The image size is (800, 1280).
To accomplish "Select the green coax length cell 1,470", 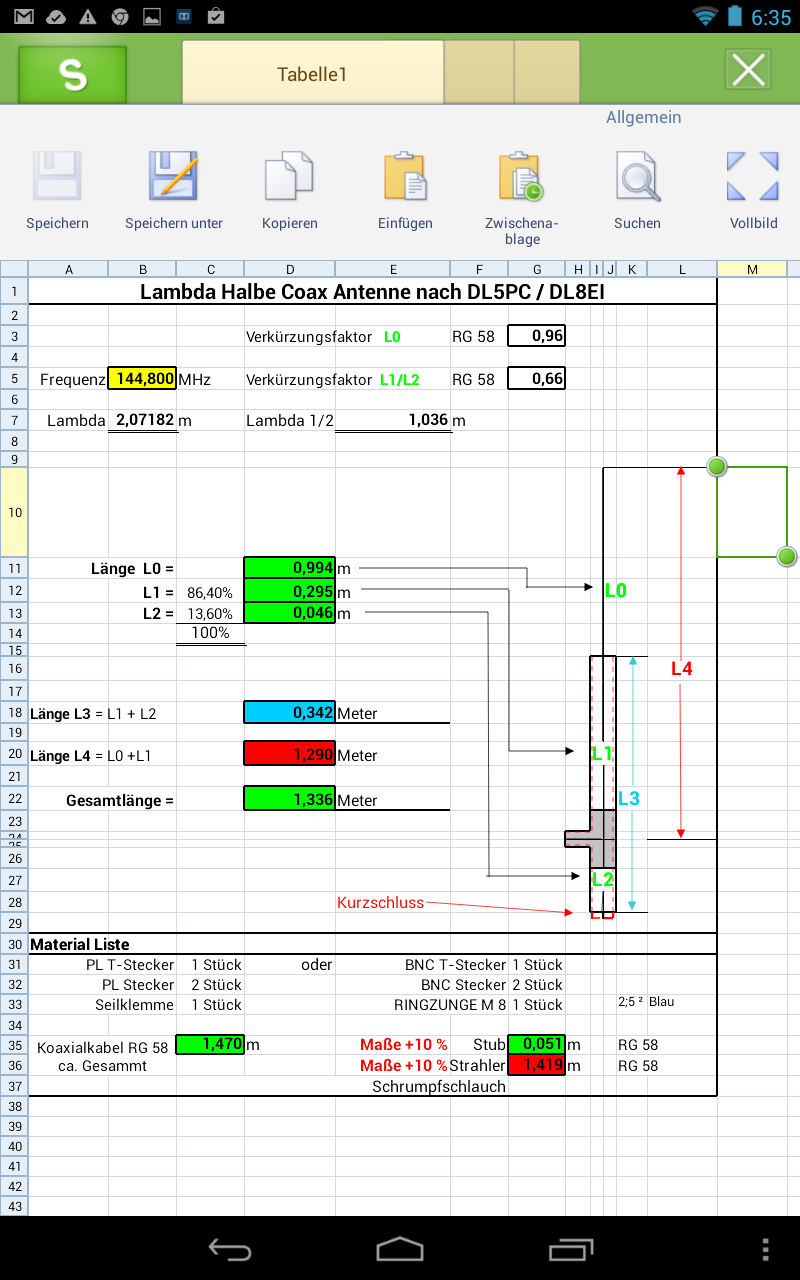I will [x=210, y=1044].
